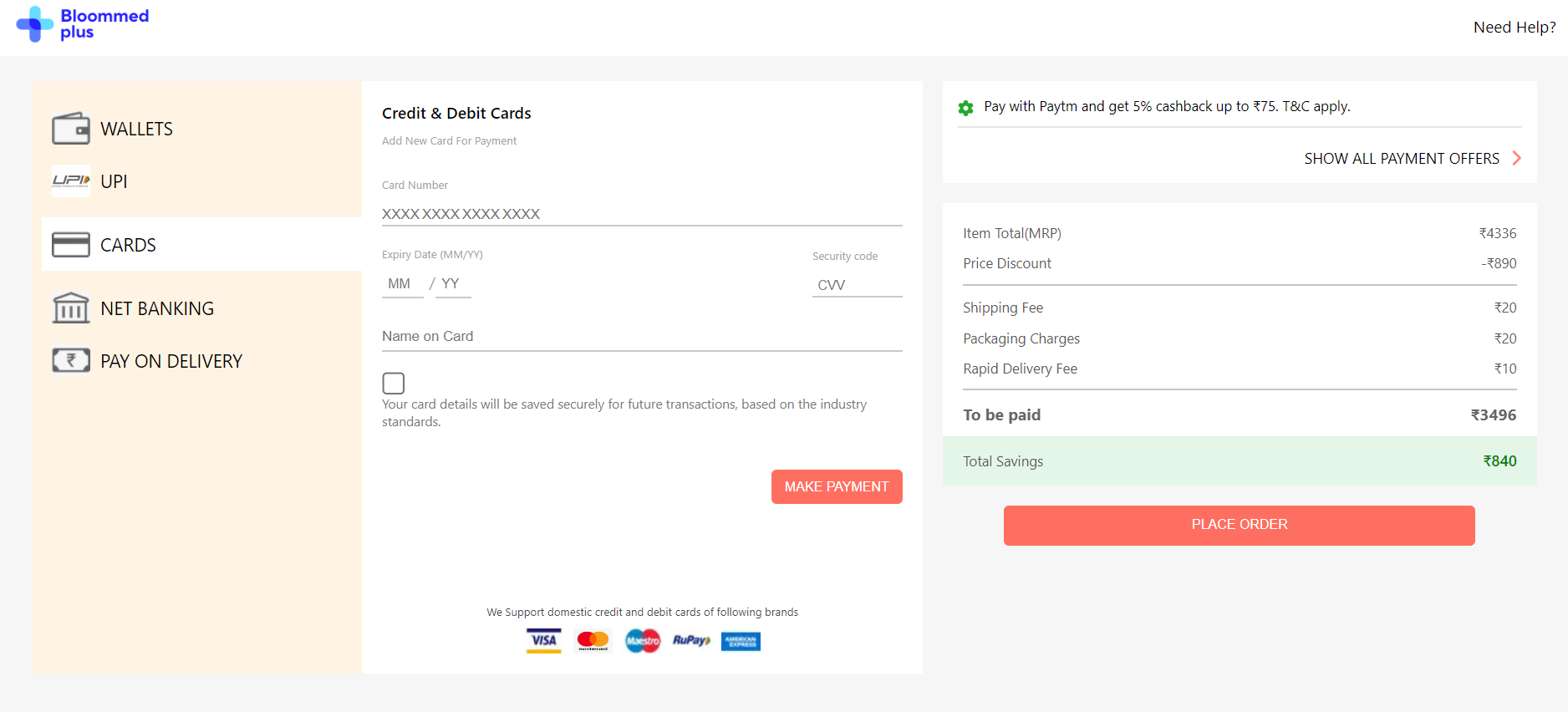Select the Pay on Delivery rupee icon
This screenshot has width=1568, height=712.
(71, 360)
